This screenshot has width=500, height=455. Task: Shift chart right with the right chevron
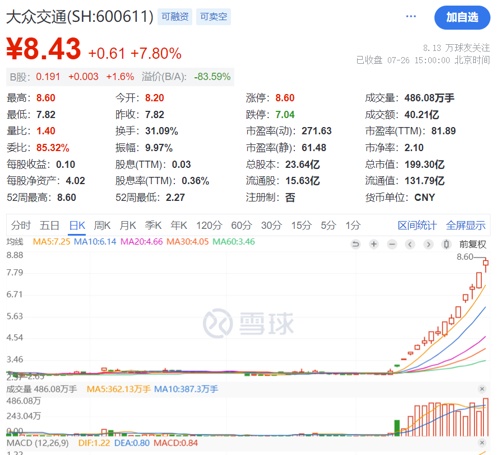(x=428, y=244)
